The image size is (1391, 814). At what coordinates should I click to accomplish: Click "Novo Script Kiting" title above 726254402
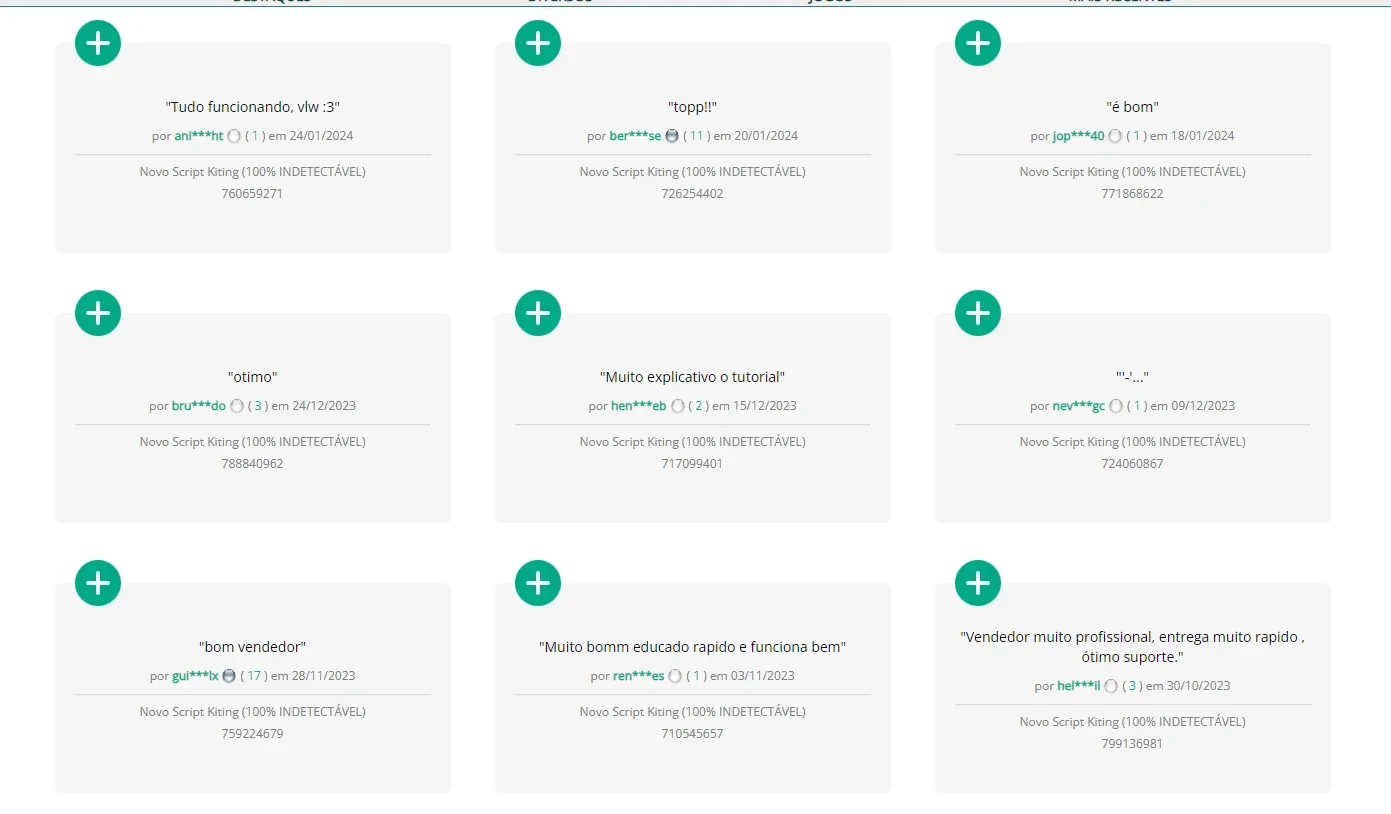692,172
